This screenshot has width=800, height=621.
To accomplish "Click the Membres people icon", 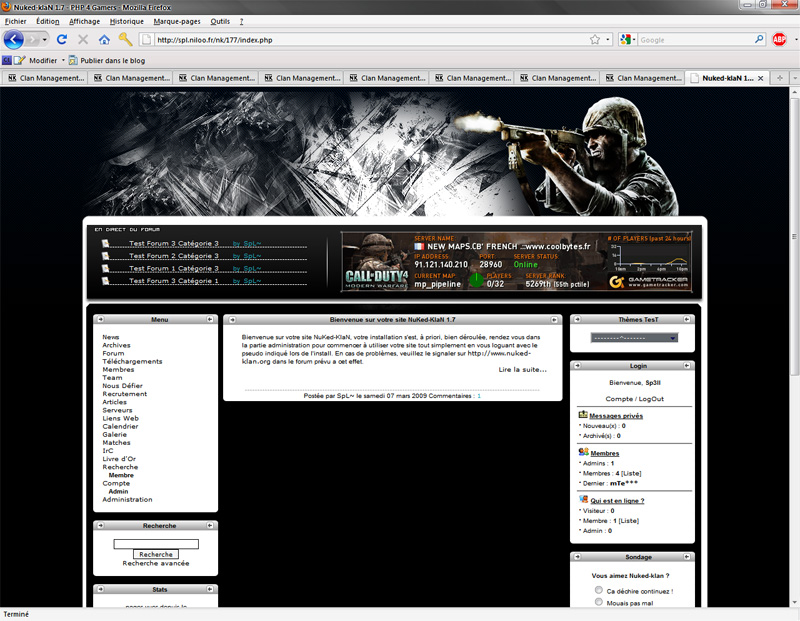I will tap(583, 453).
